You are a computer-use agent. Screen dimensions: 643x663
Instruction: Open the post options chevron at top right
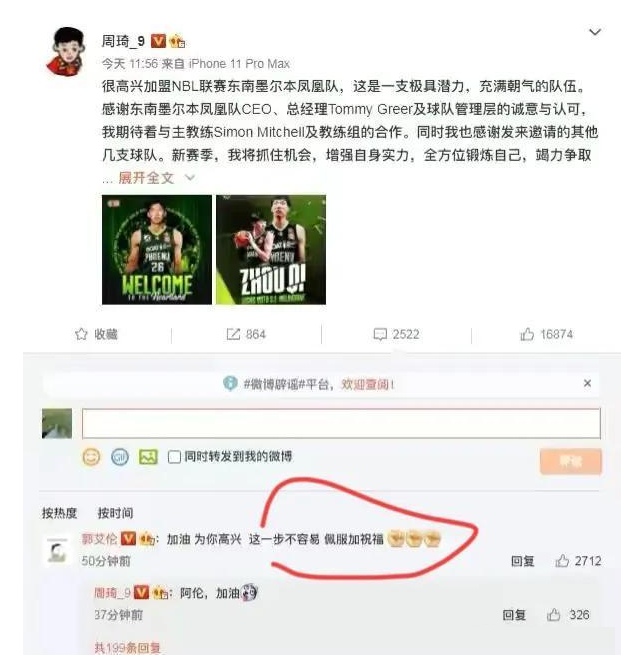595,32
